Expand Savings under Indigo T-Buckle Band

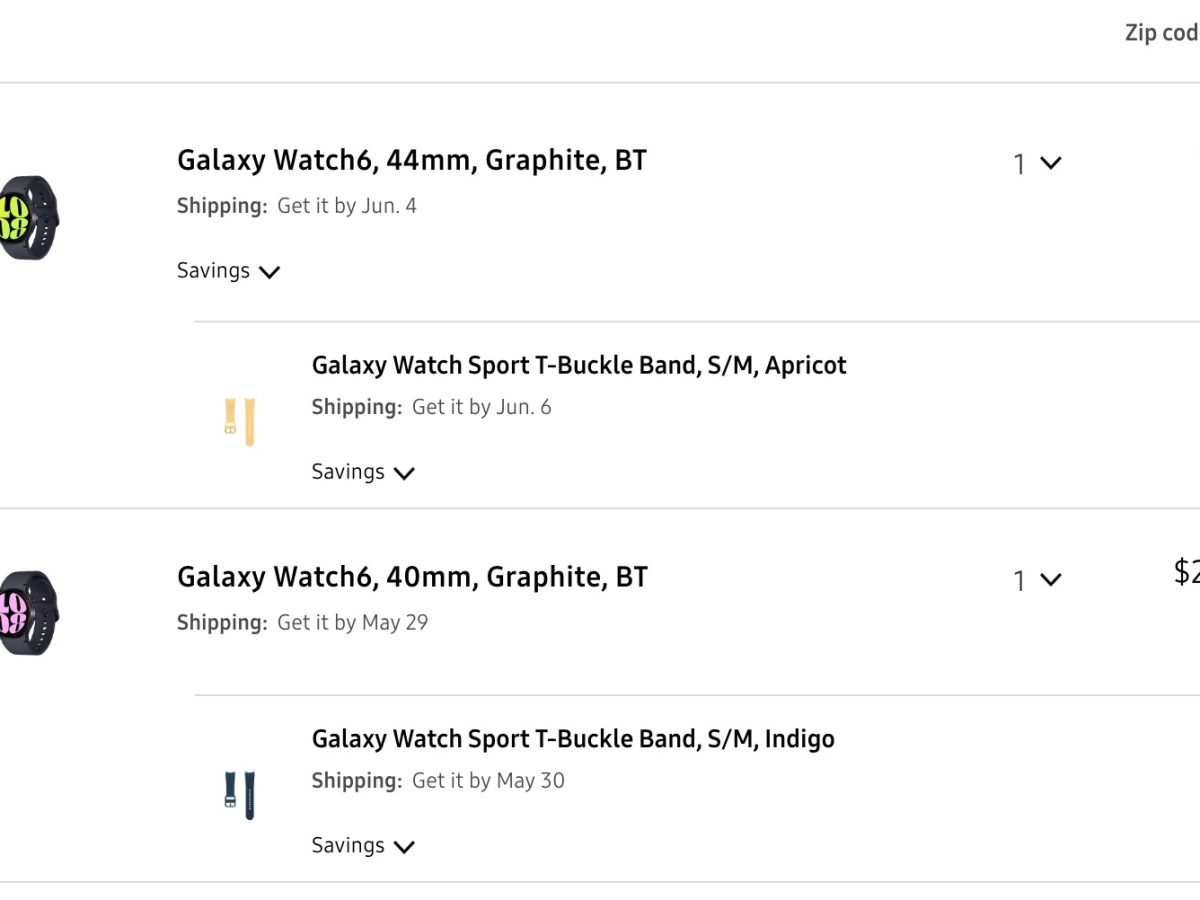[x=362, y=846]
